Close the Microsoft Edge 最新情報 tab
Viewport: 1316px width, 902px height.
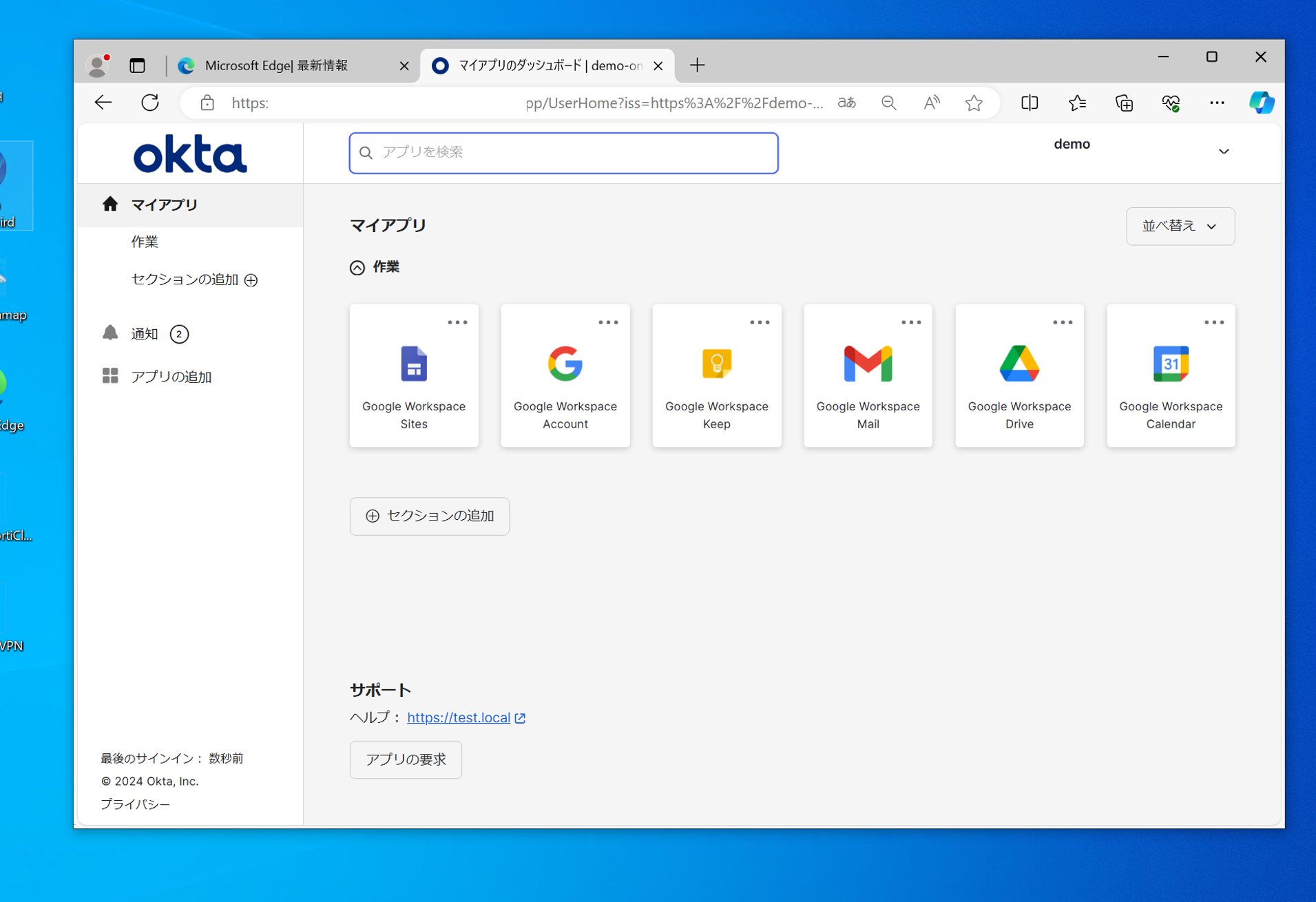404,65
